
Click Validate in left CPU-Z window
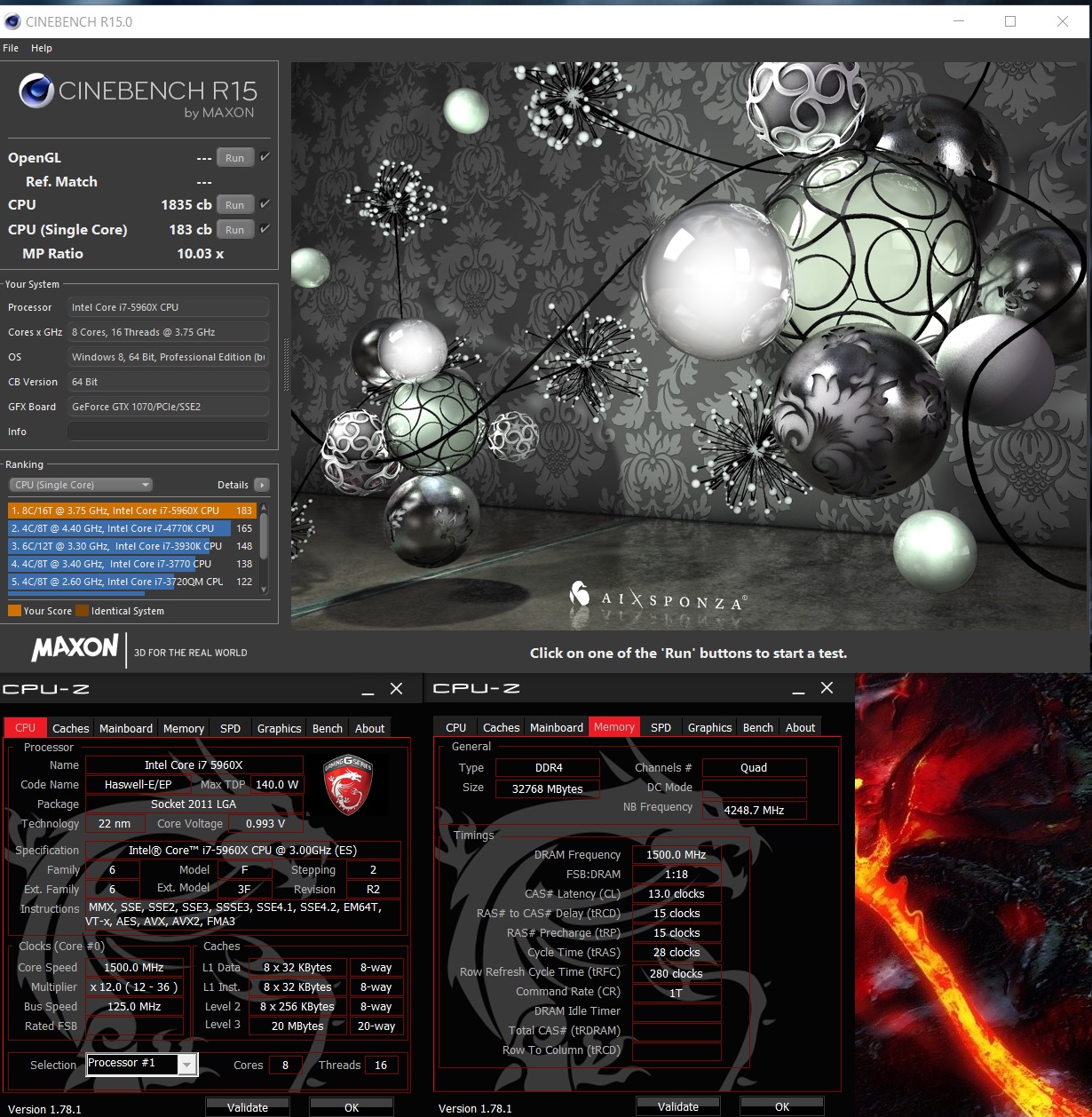click(248, 1107)
